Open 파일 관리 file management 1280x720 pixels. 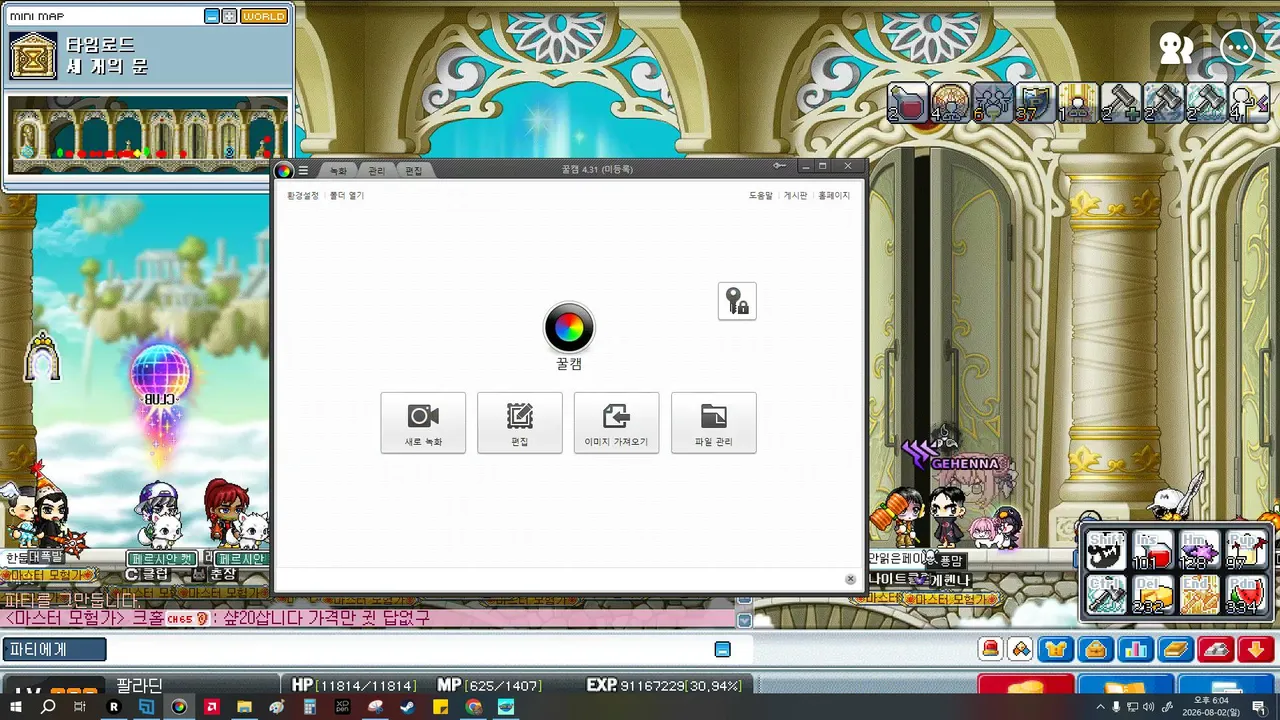pos(714,423)
